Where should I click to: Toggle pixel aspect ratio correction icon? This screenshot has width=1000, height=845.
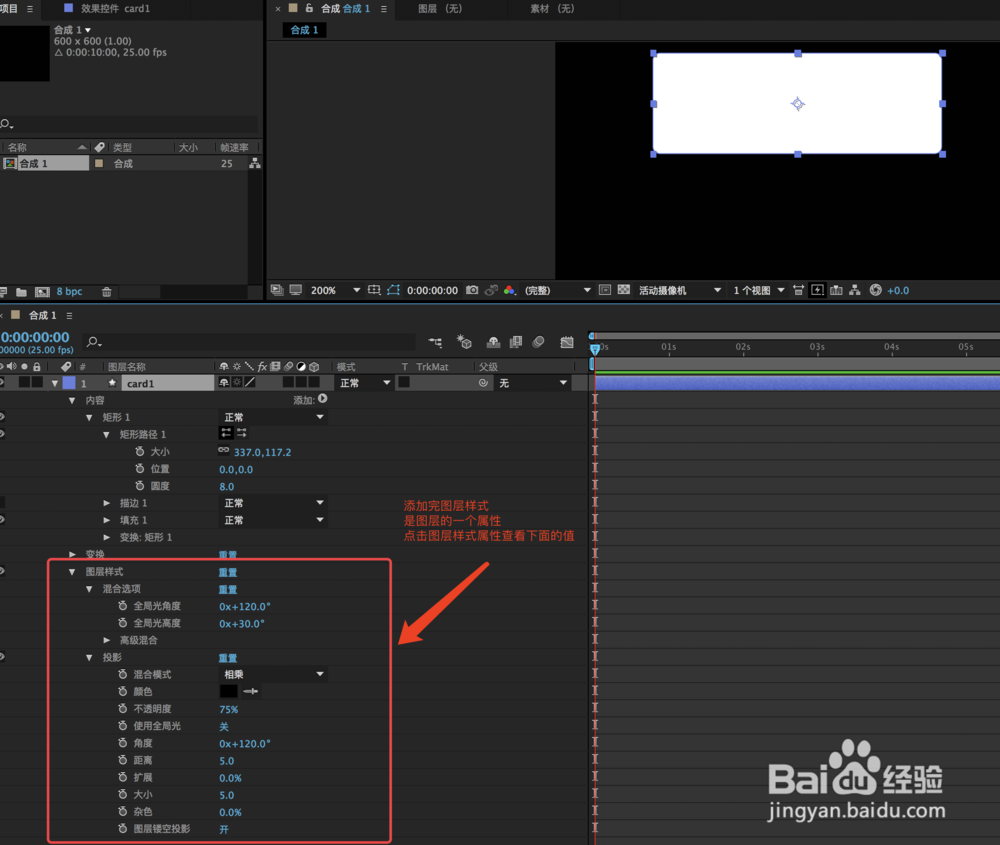pos(798,290)
